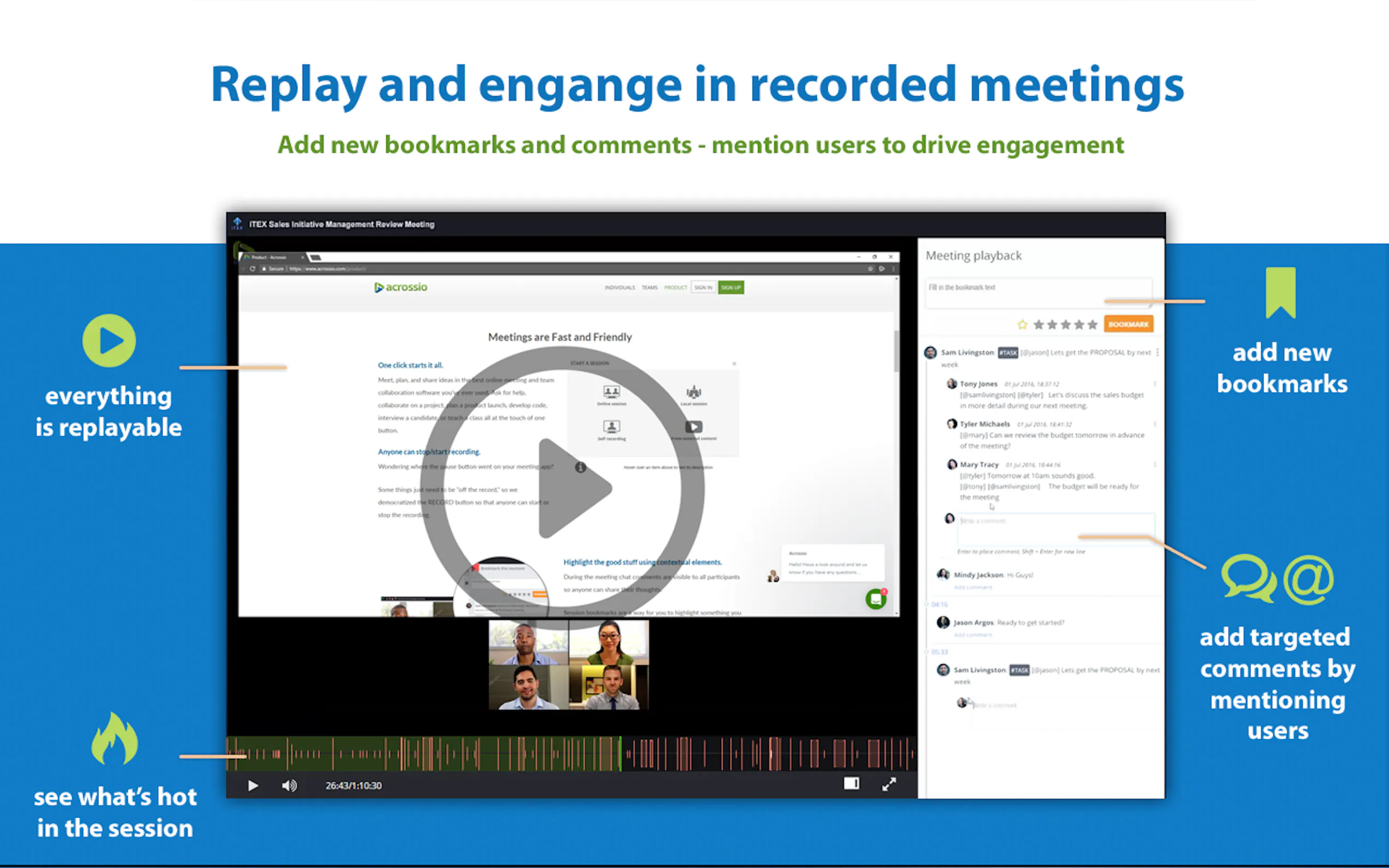Viewport: 1389px width, 868px height.
Task: Click the PRODUCT menu item on acrossio
Action: tap(675, 288)
